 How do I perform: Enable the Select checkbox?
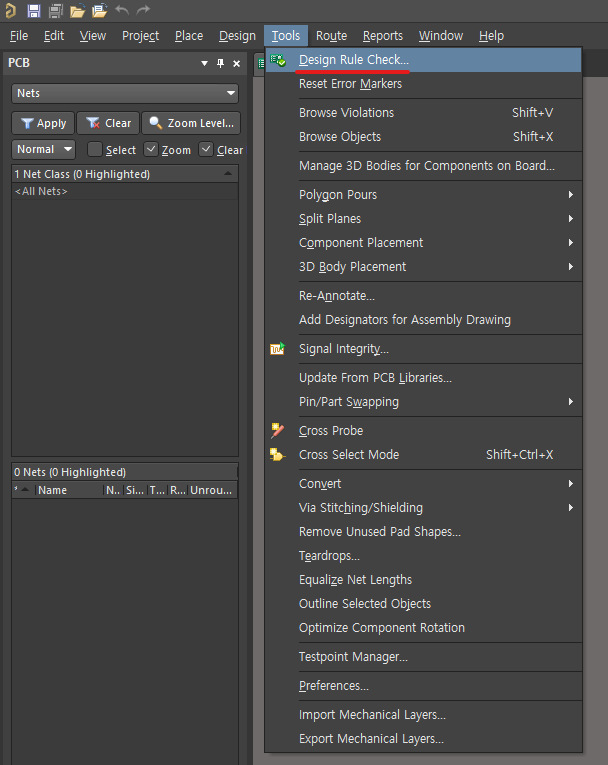coord(95,149)
